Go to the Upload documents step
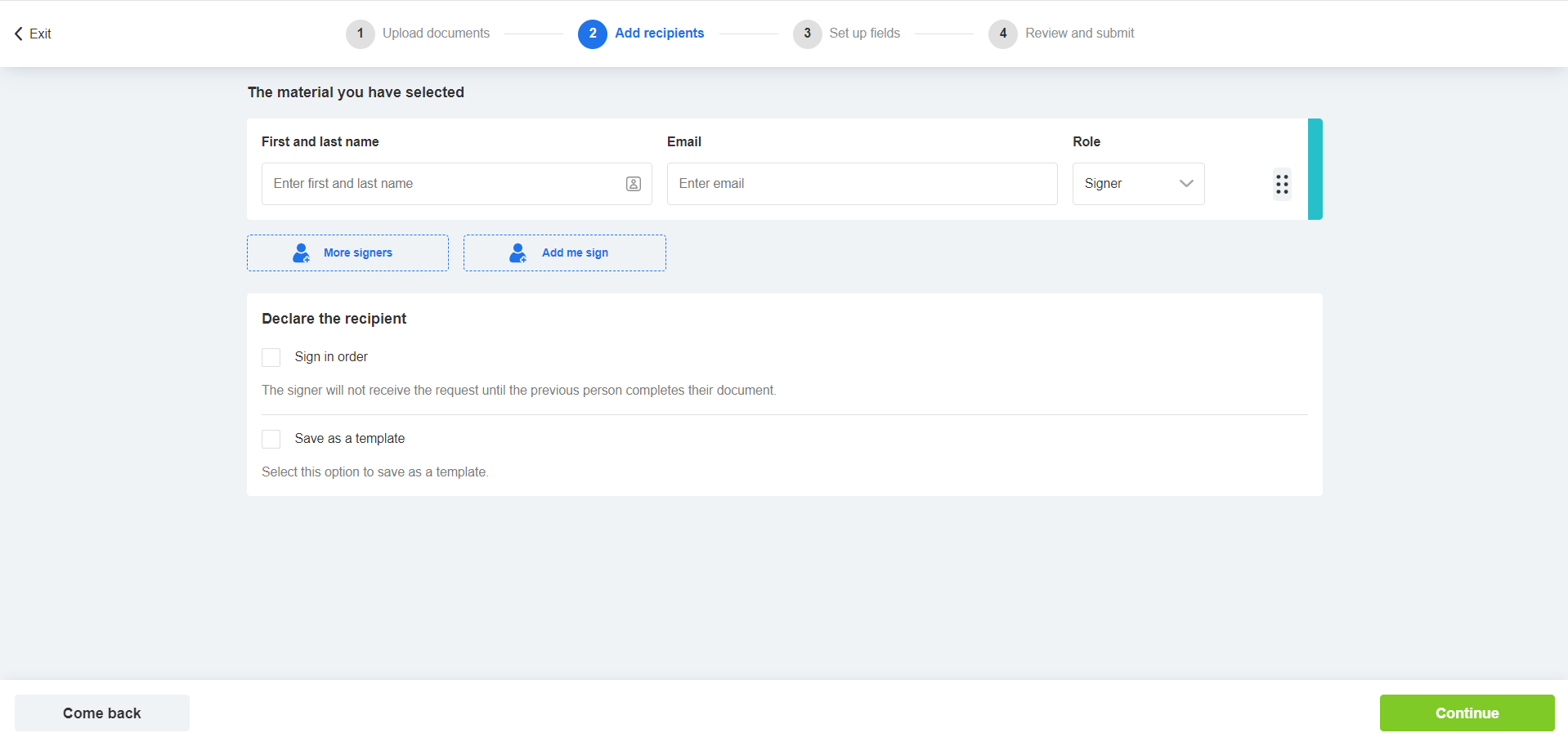Screen dimensions: 1568x742 click(436, 34)
